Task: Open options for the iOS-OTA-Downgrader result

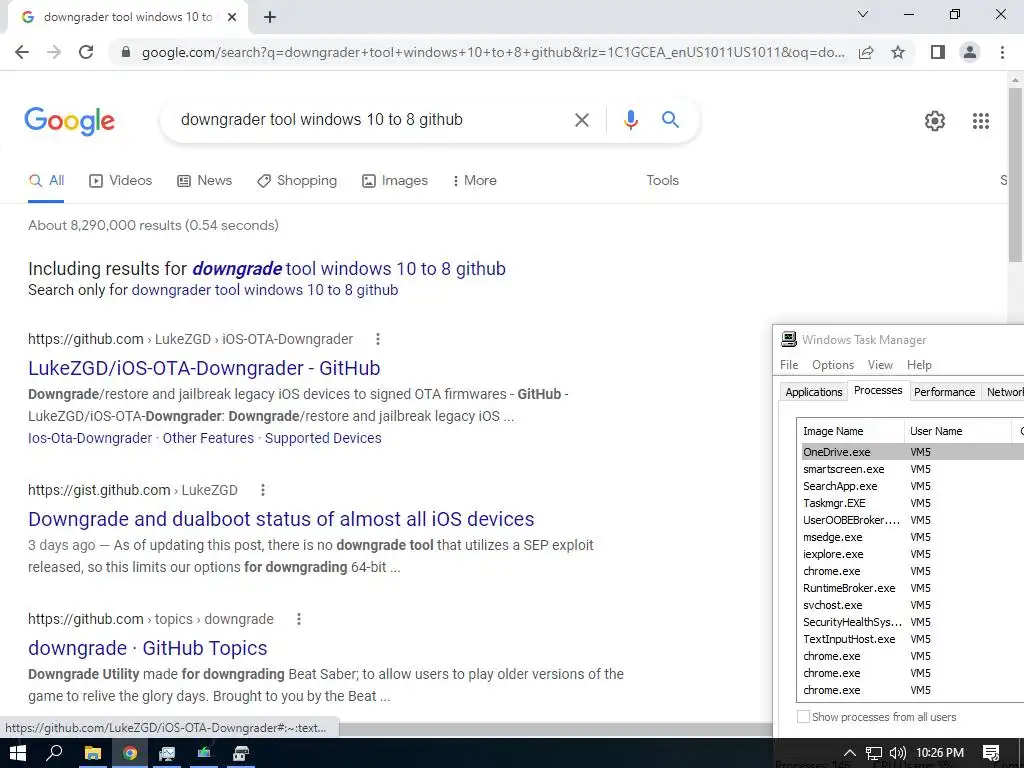Action: point(377,339)
